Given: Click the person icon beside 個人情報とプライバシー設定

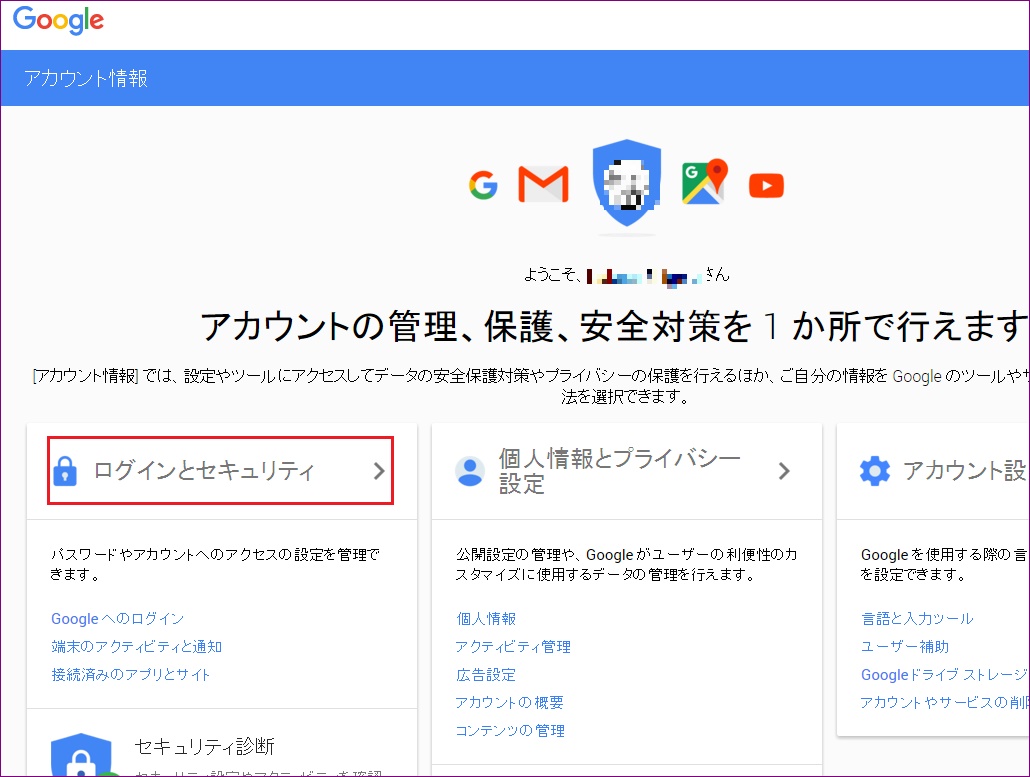Looking at the screenshot, I should tap(470, 471).
